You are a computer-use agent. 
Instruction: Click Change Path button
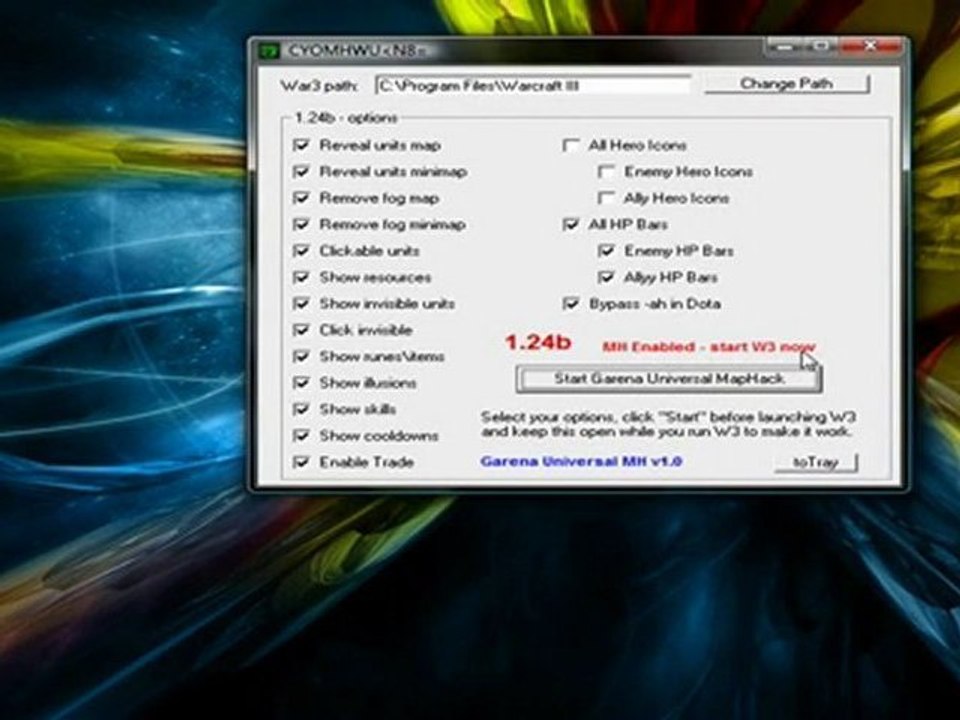pyautogui.click(x=787, y=83)
